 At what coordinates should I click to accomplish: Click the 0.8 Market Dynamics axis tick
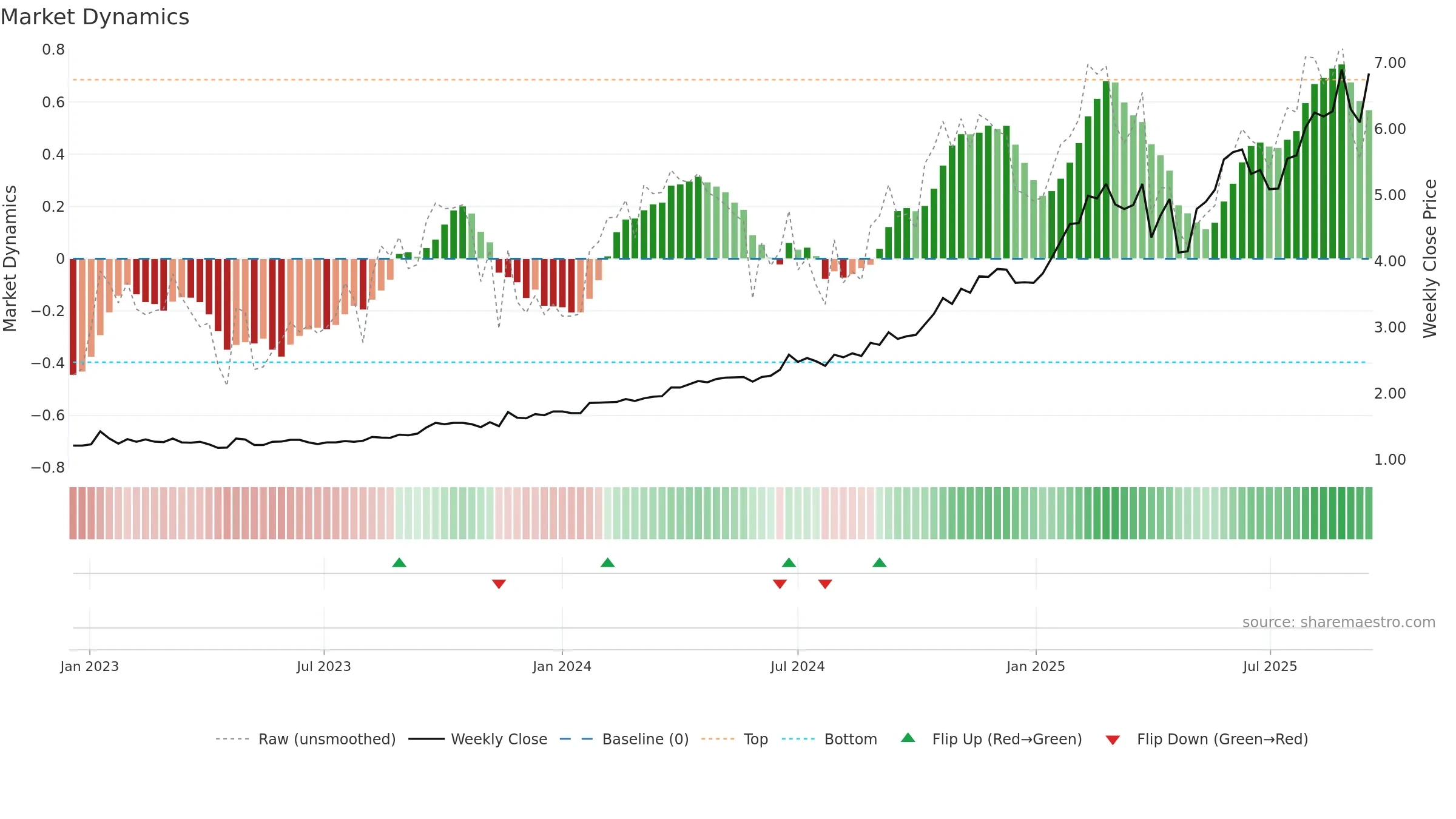click(53, 50)
